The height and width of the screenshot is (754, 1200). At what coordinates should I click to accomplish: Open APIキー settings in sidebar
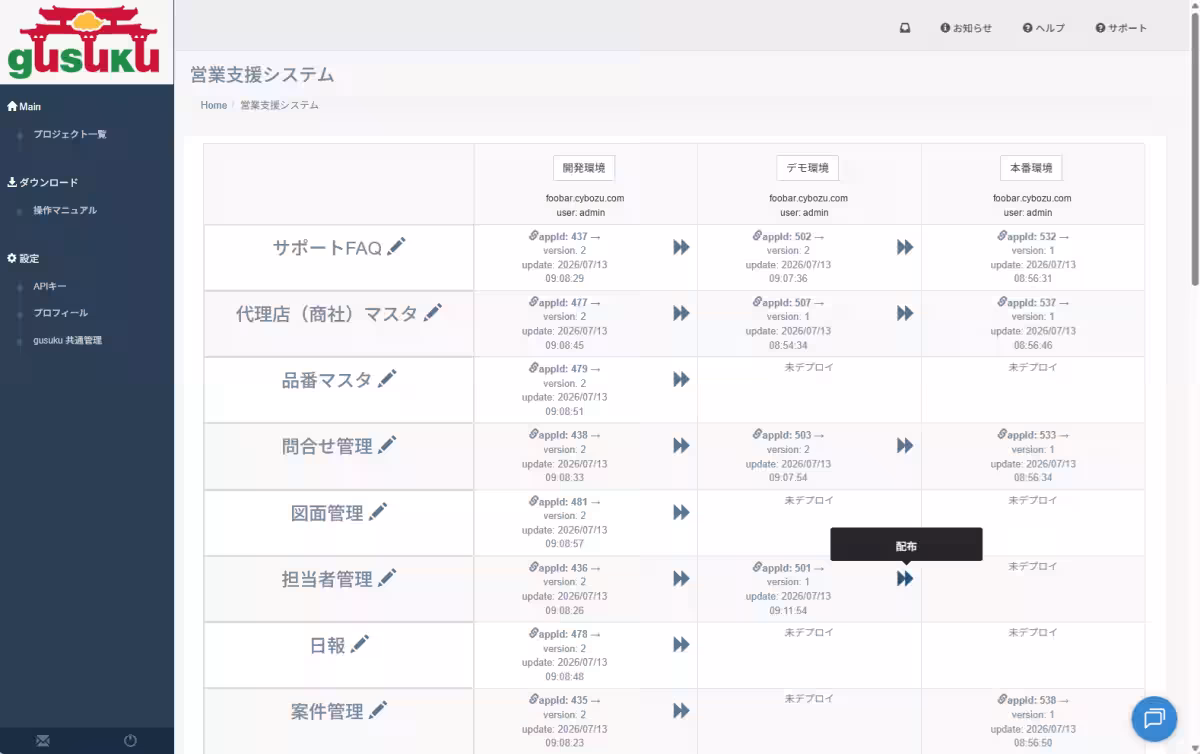click(49, 287)
